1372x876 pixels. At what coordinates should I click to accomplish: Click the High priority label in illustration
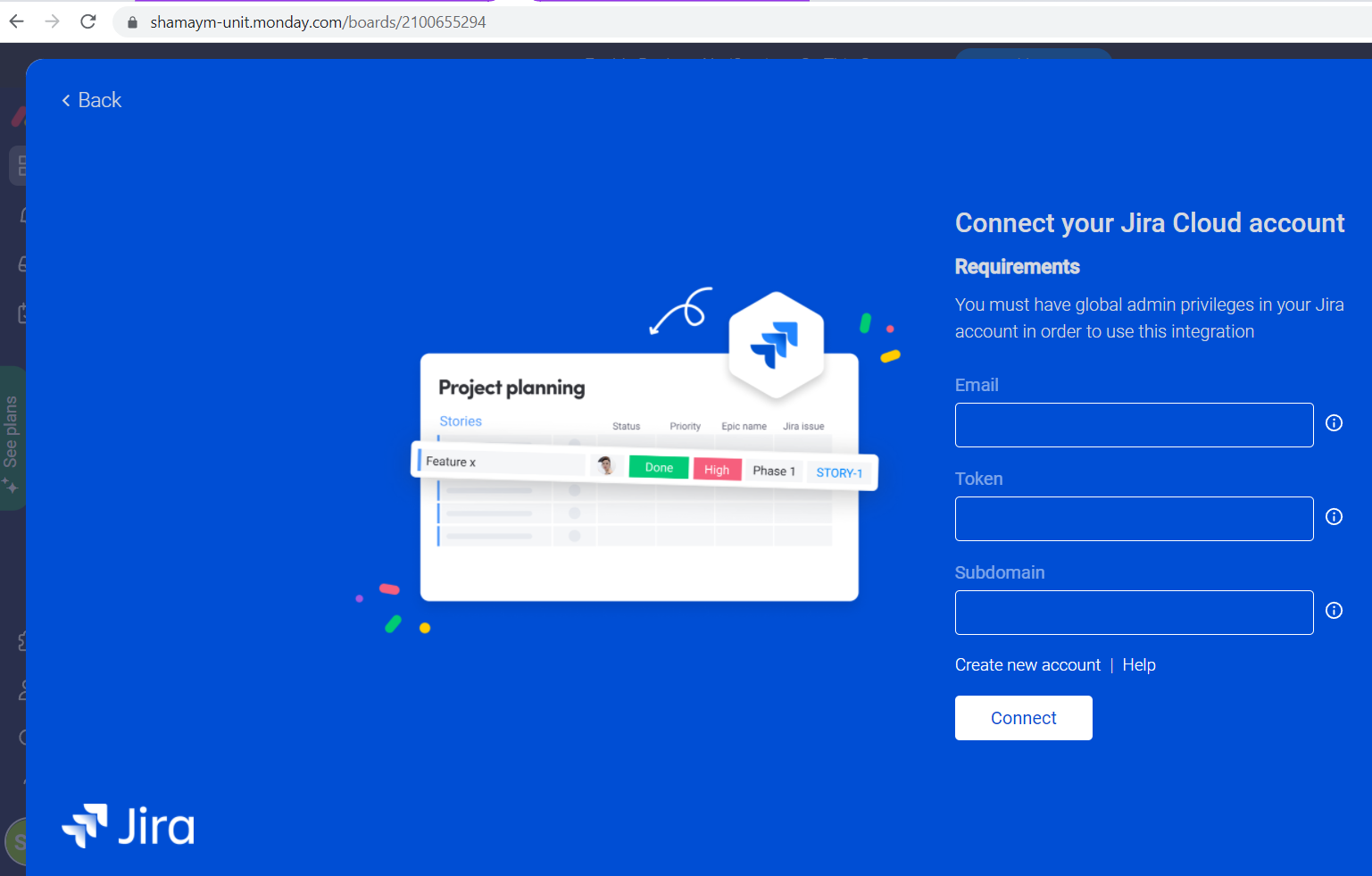[717, 470]
